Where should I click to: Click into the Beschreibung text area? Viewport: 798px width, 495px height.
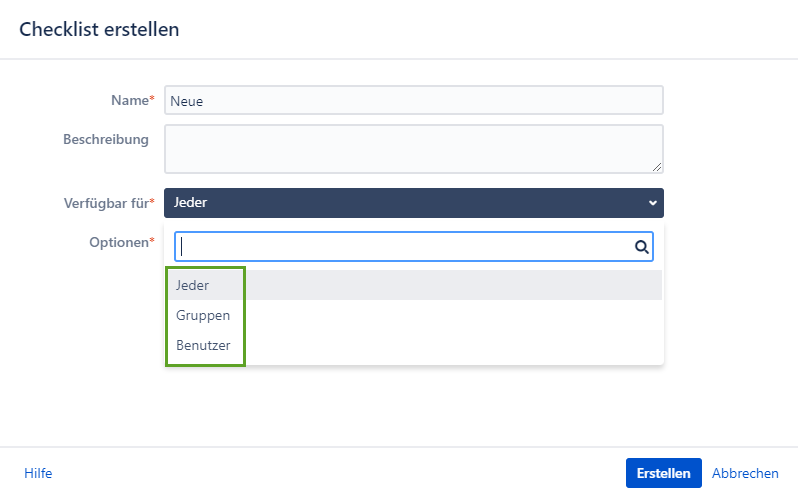click(x=413, y=148)
